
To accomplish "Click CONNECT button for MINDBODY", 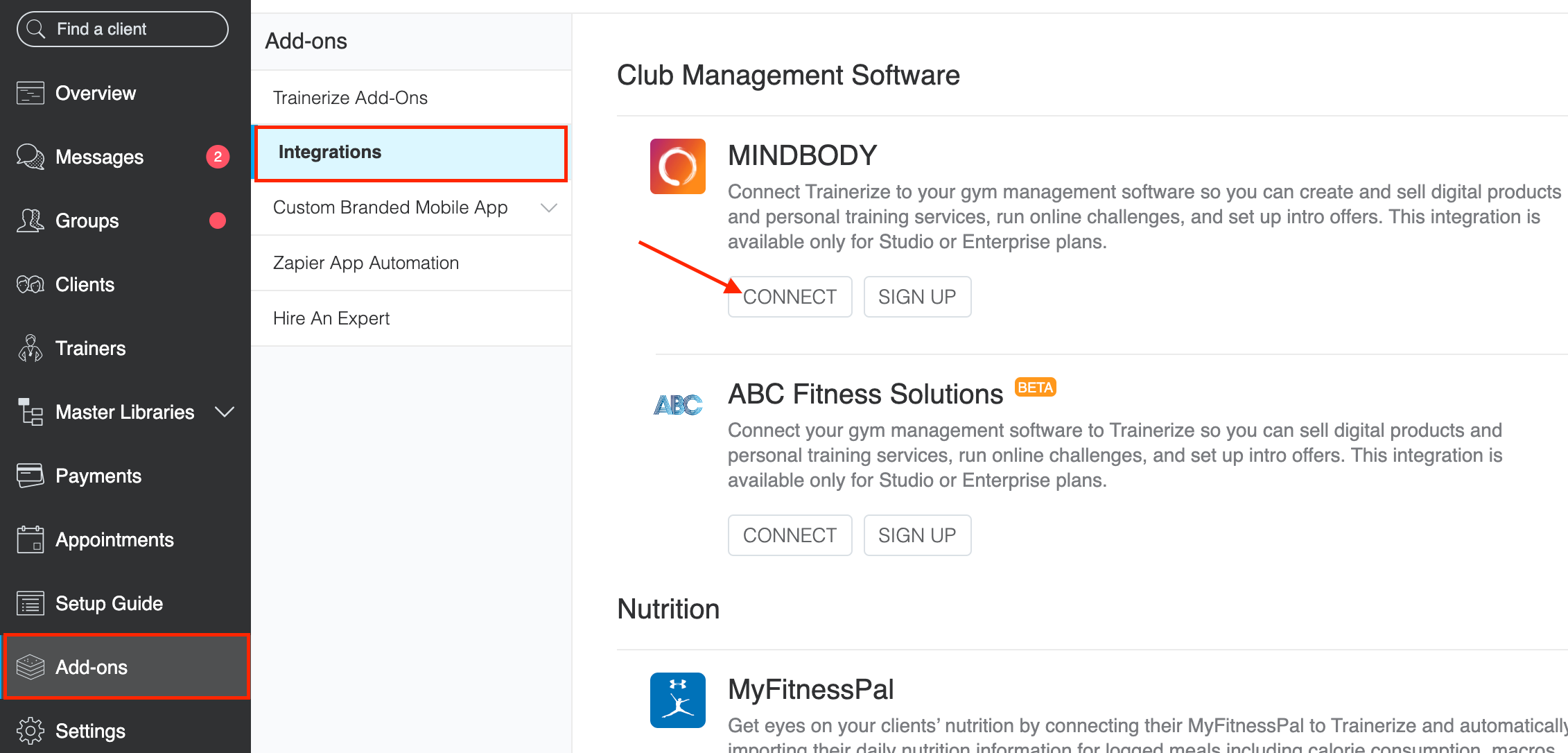I will point(789,297).
